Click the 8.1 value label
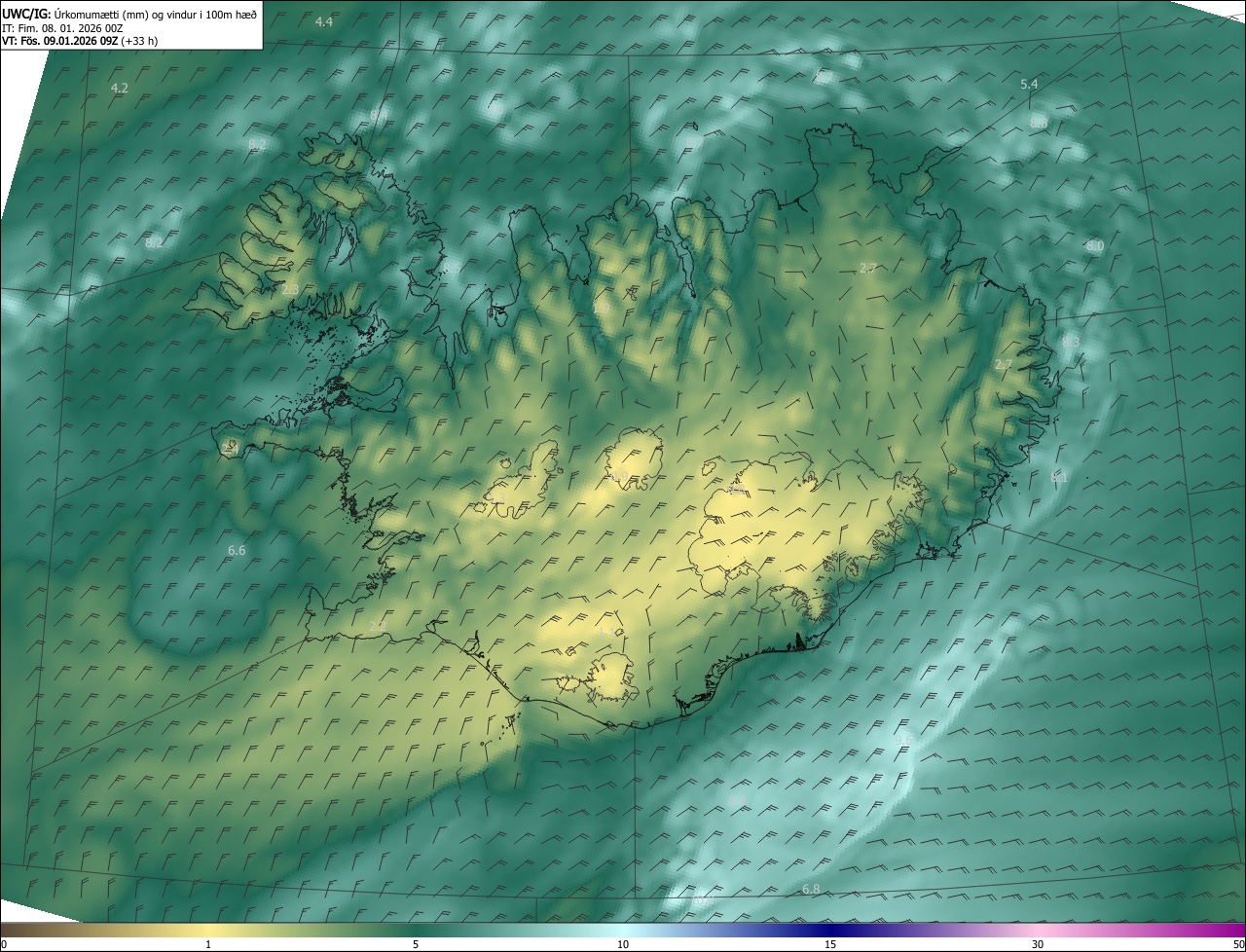Image resolution: width=1246 pixels, height=952 pixels. tap(1059, 477)
